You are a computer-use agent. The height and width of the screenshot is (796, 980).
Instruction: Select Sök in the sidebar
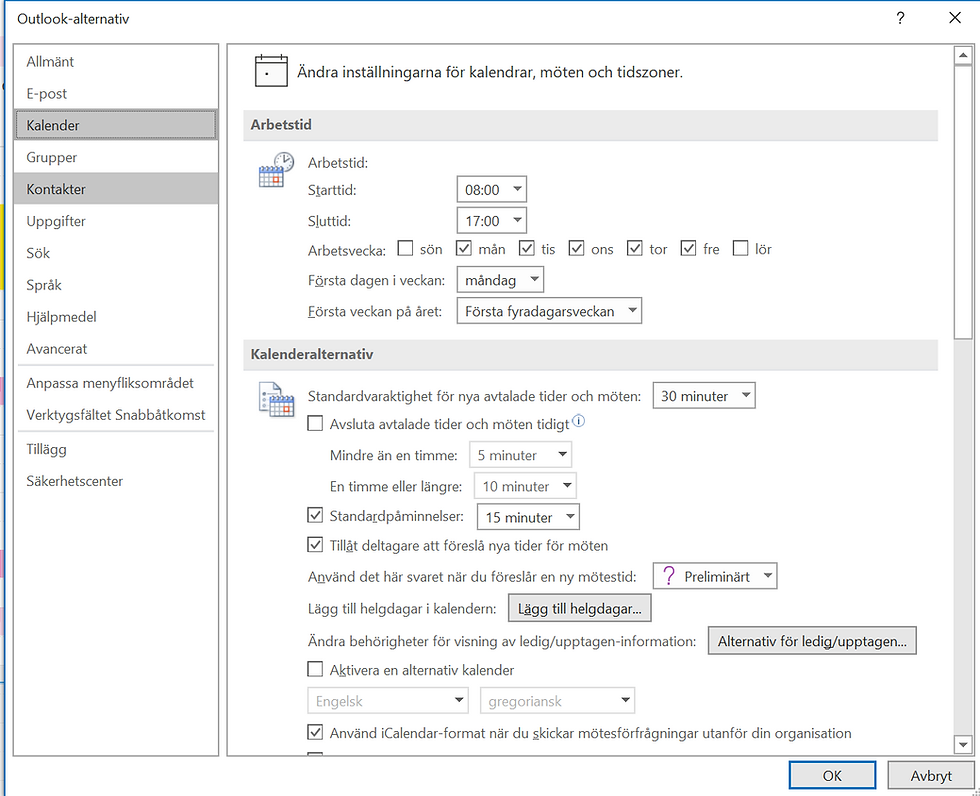[116, 252]
